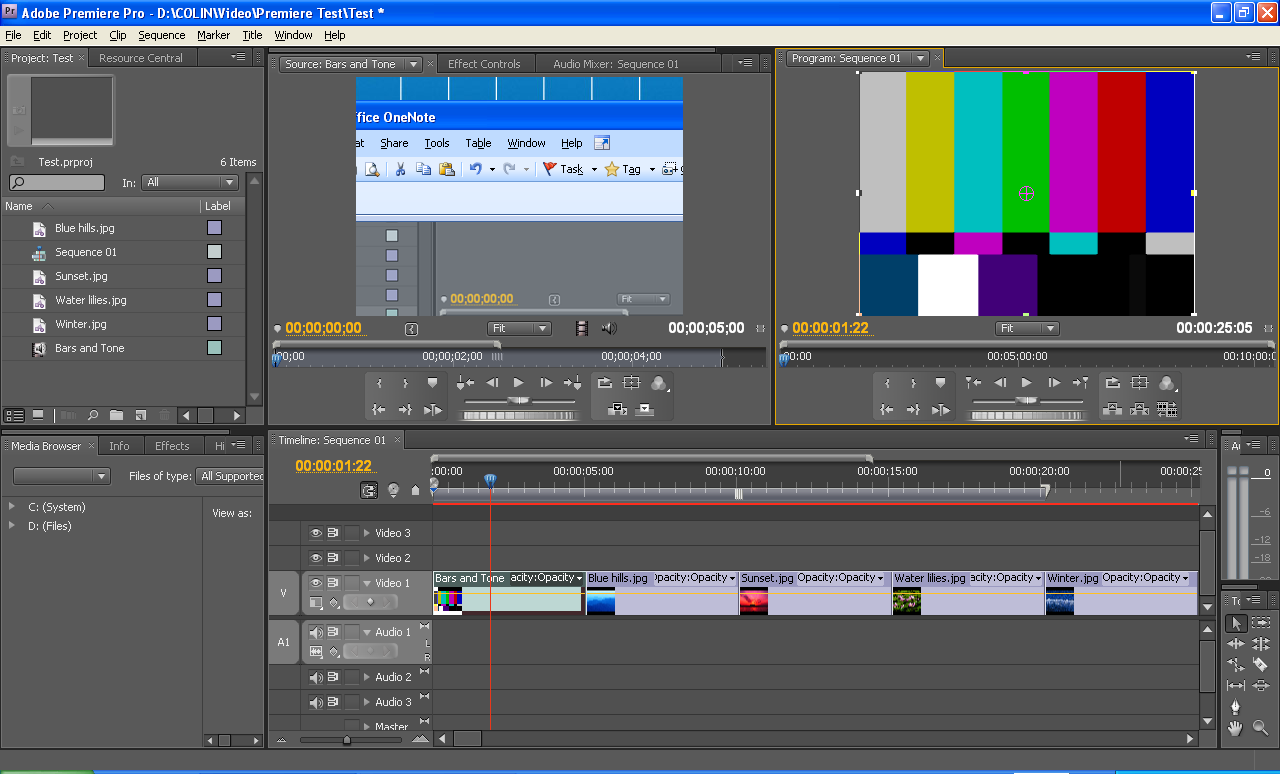The height and width of the screenshot is (774, 1280).
Task: Switch Project panel to Icon view
Action: click(x=38, y=415)
